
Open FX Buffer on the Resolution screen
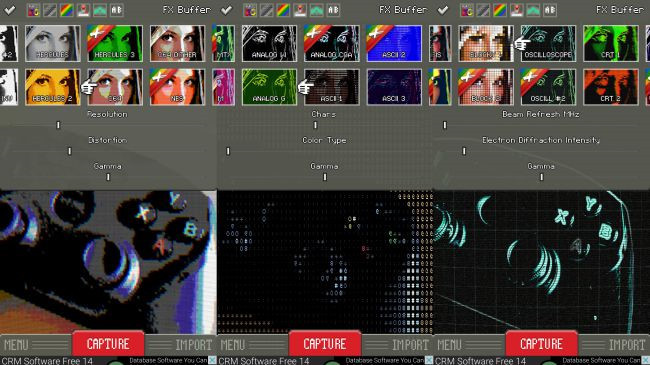[x=187, y=10]
